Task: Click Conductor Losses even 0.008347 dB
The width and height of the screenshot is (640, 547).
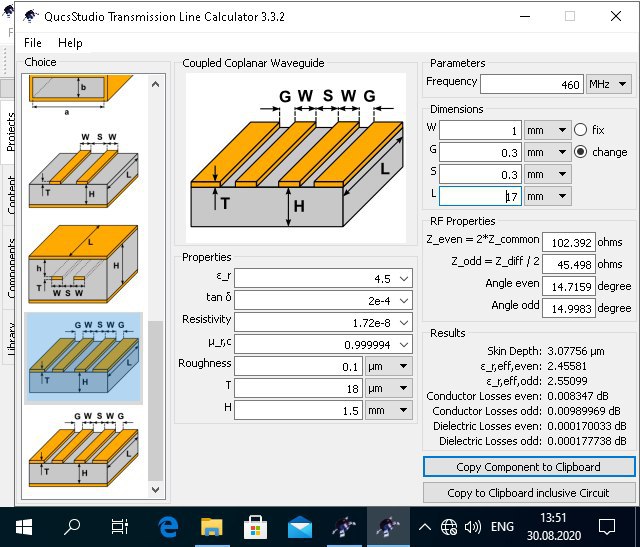Action: coord(517,396)
